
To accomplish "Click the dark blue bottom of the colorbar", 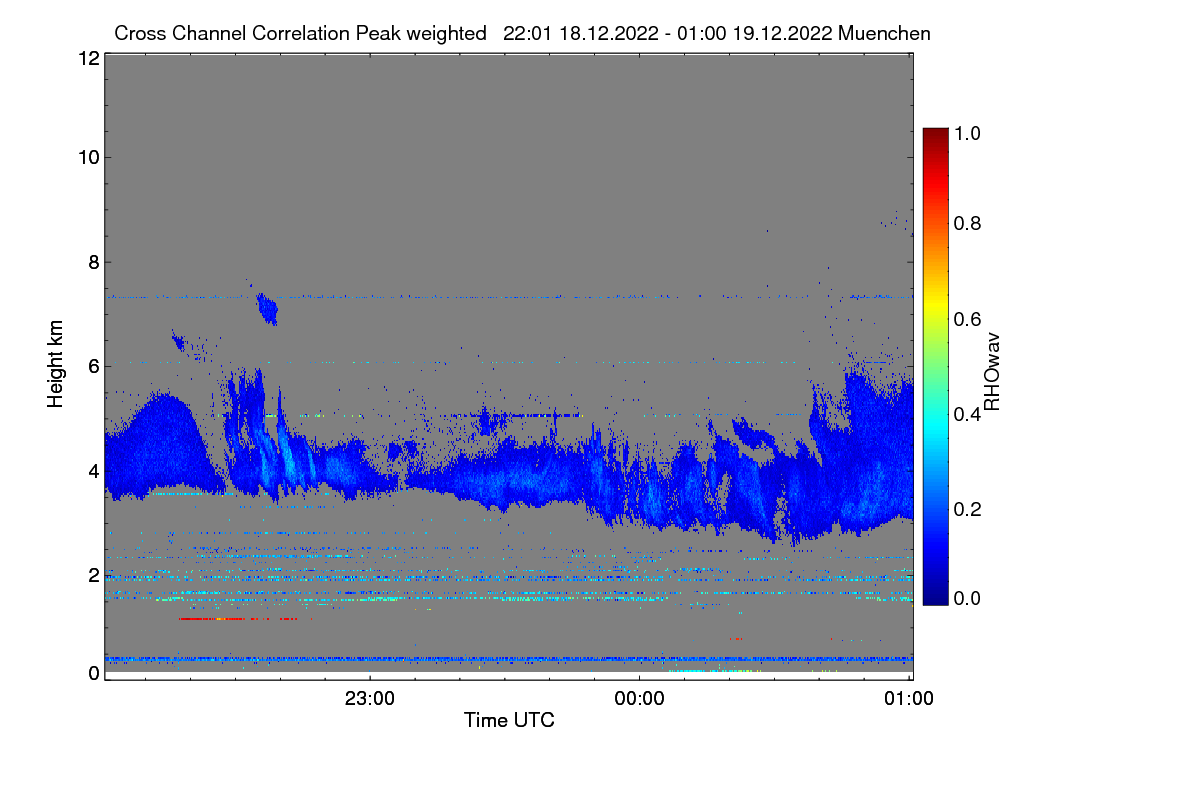I will [934, 596].
